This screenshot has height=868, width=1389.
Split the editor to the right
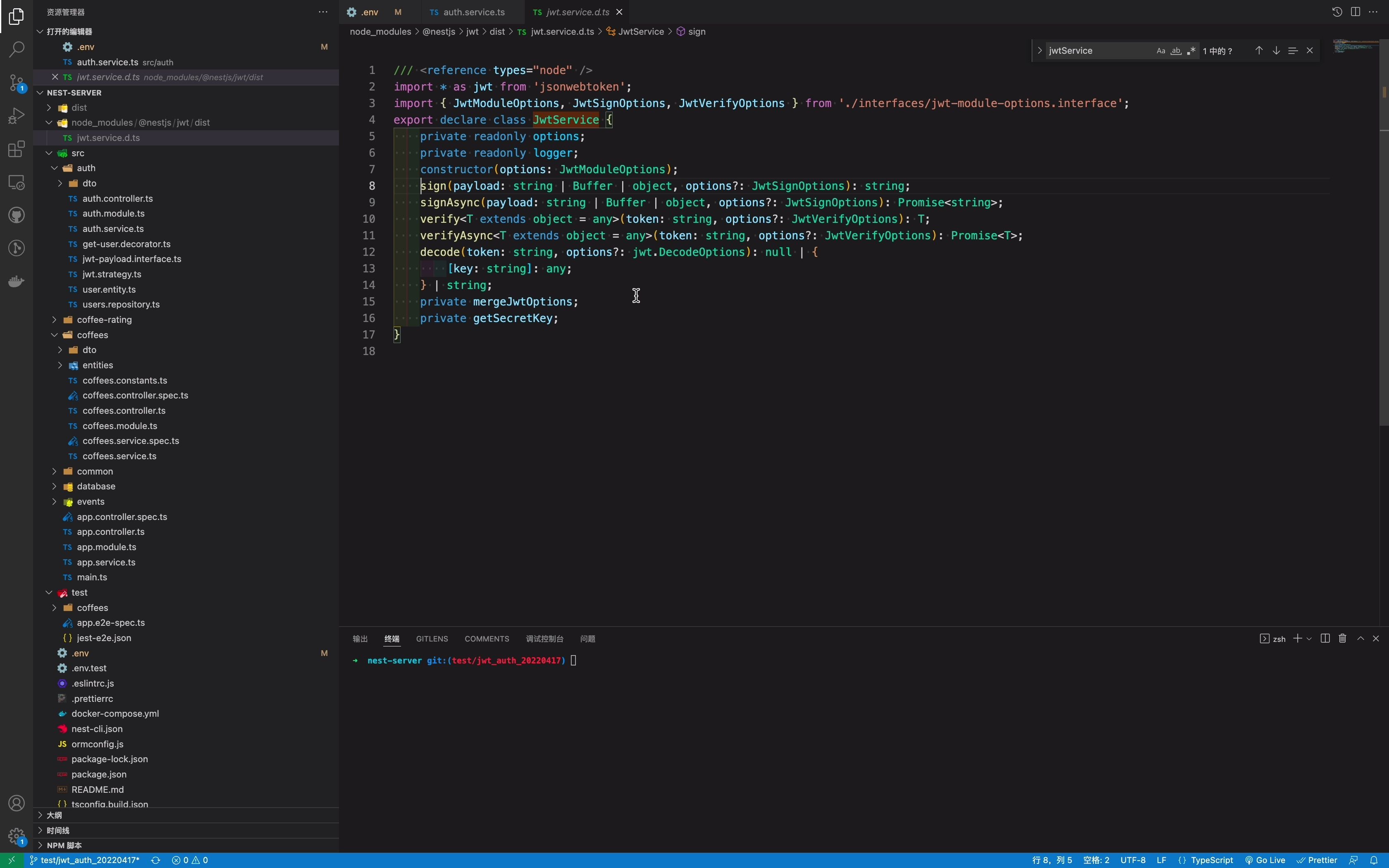click(x=1355, y=12)
